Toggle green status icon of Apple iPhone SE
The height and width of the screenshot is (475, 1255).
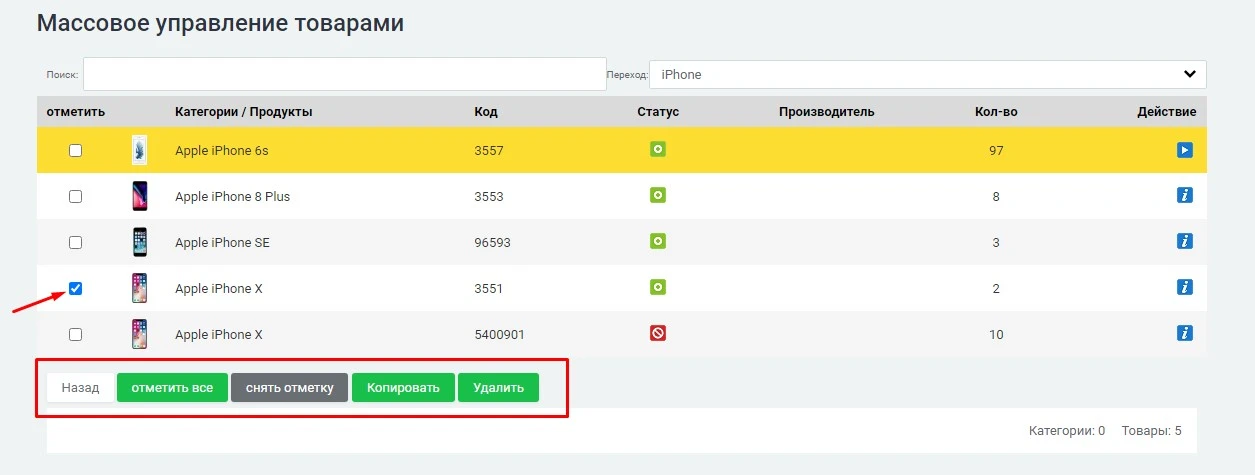[x=658, y=241]
